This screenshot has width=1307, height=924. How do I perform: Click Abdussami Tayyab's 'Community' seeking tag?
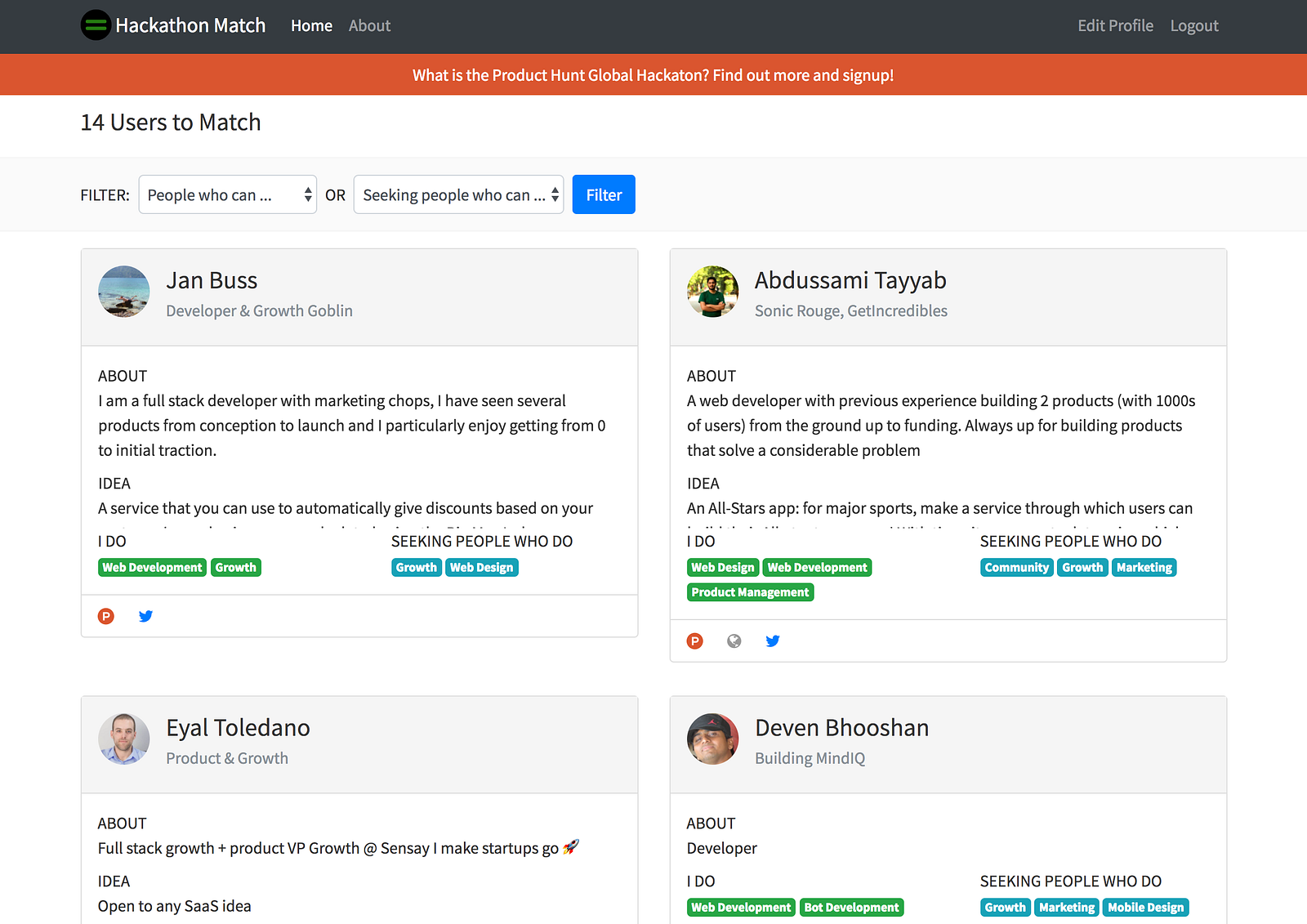[x=1017, y=568]
